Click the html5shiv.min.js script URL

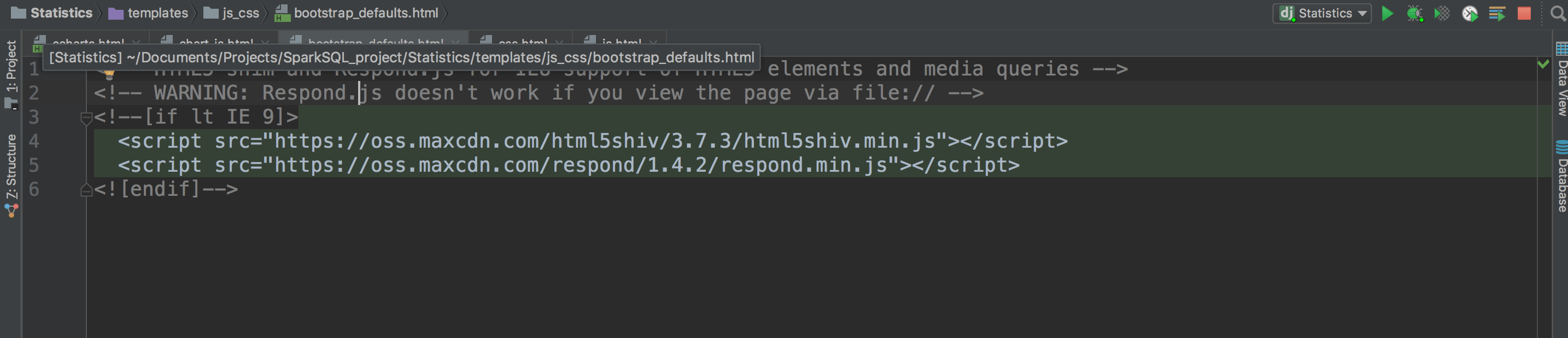(605, 141)
